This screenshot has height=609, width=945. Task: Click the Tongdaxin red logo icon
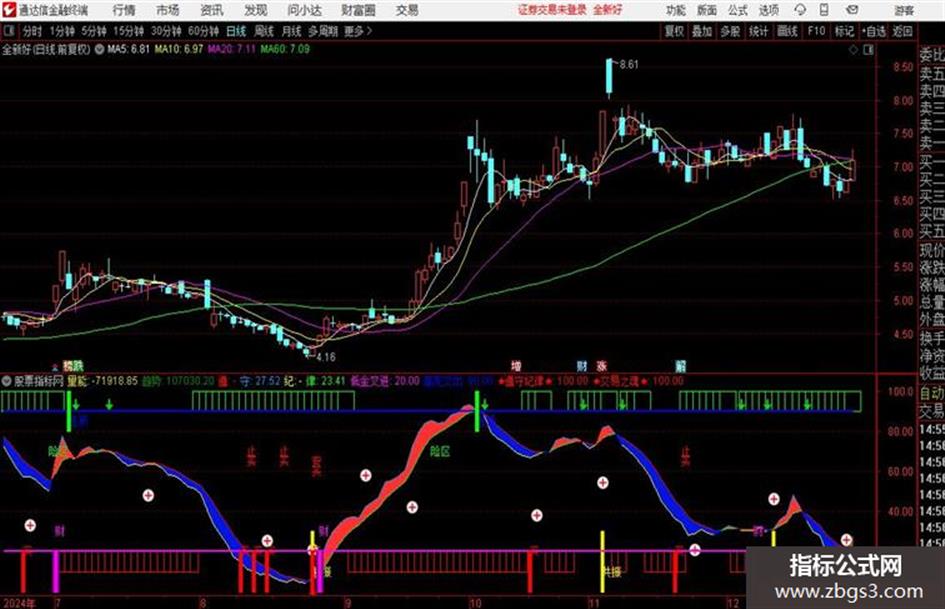[x=8, y=10]
